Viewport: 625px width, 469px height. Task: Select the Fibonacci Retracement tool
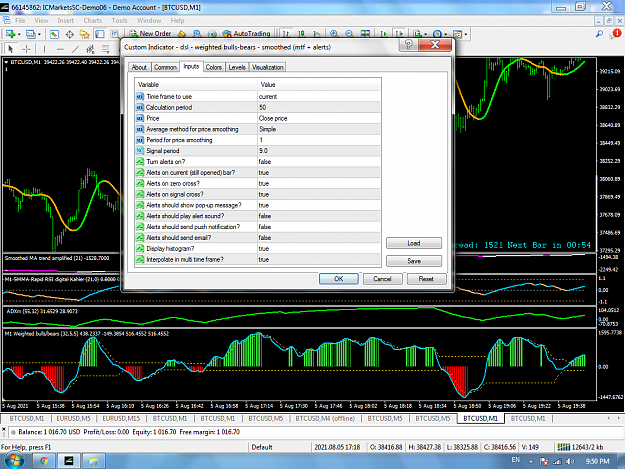(106, 49)
